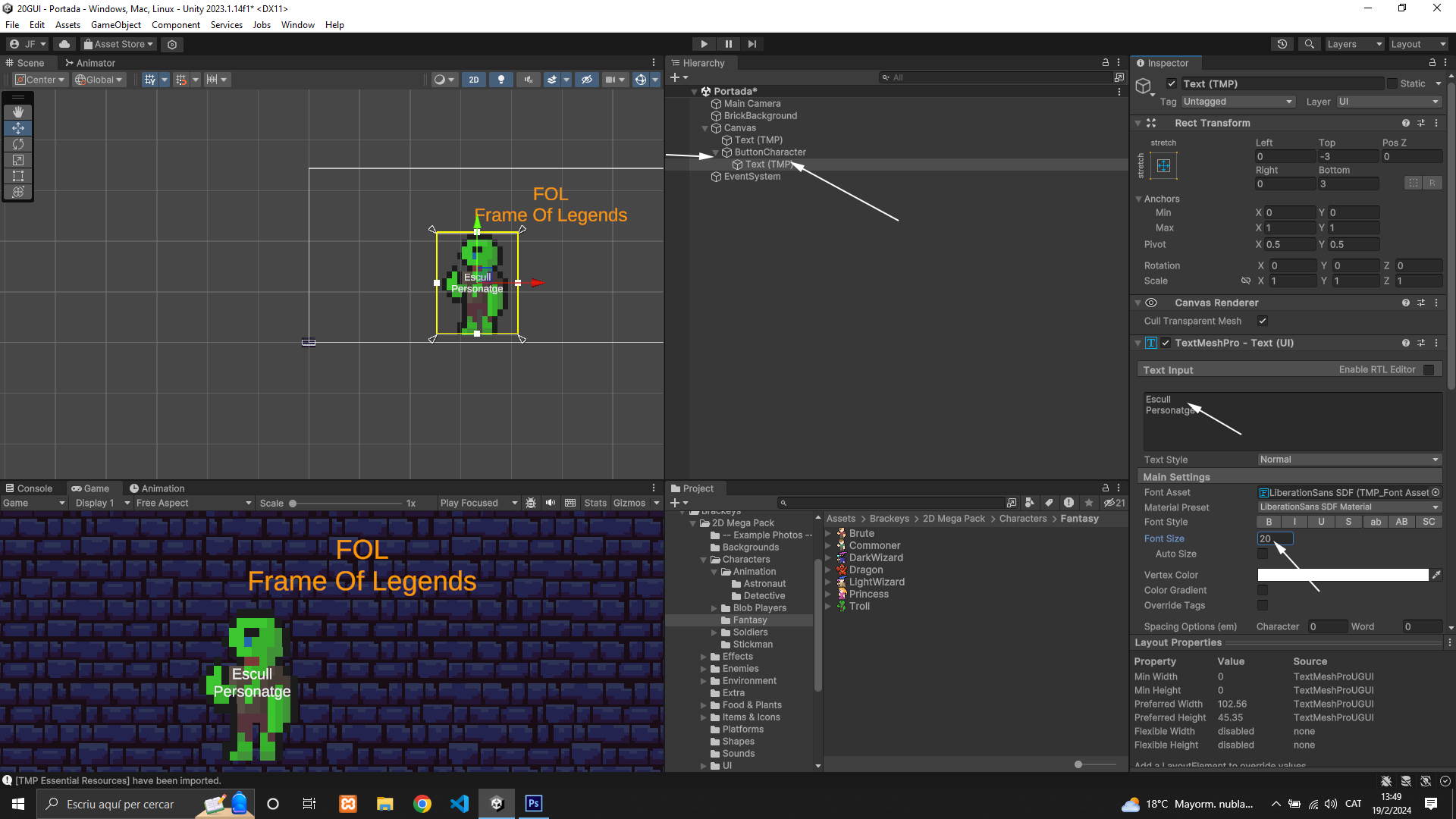The width and height of the screenshot is (1456, 819).
Task: Toggle the 2D scene view mode
Action: pos(474,80)
